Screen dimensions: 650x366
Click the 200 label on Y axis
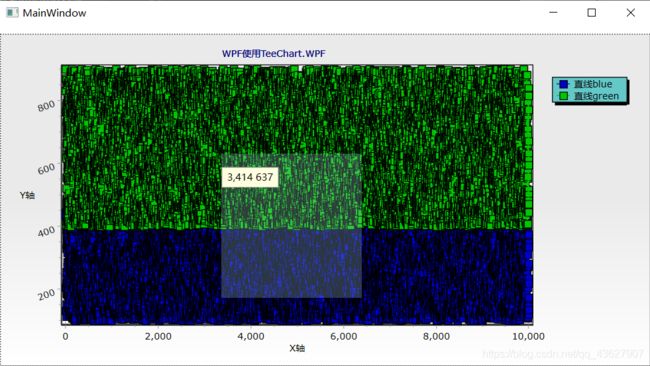(x=46, y=294)
